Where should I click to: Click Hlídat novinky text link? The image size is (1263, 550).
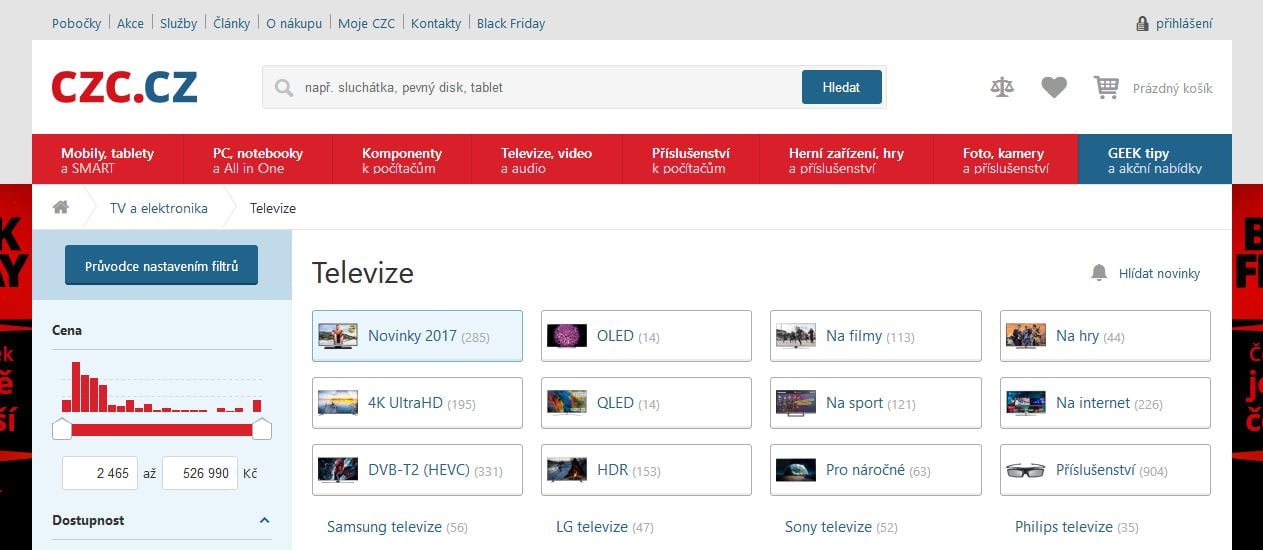coord(1159,273)
